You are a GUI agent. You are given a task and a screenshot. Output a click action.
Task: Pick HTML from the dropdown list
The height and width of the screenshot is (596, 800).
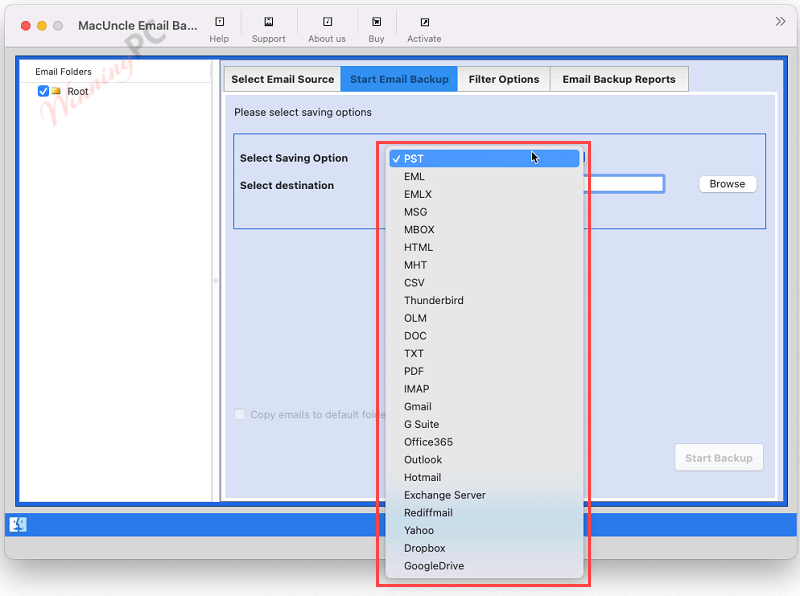click(x=484, y=247)
